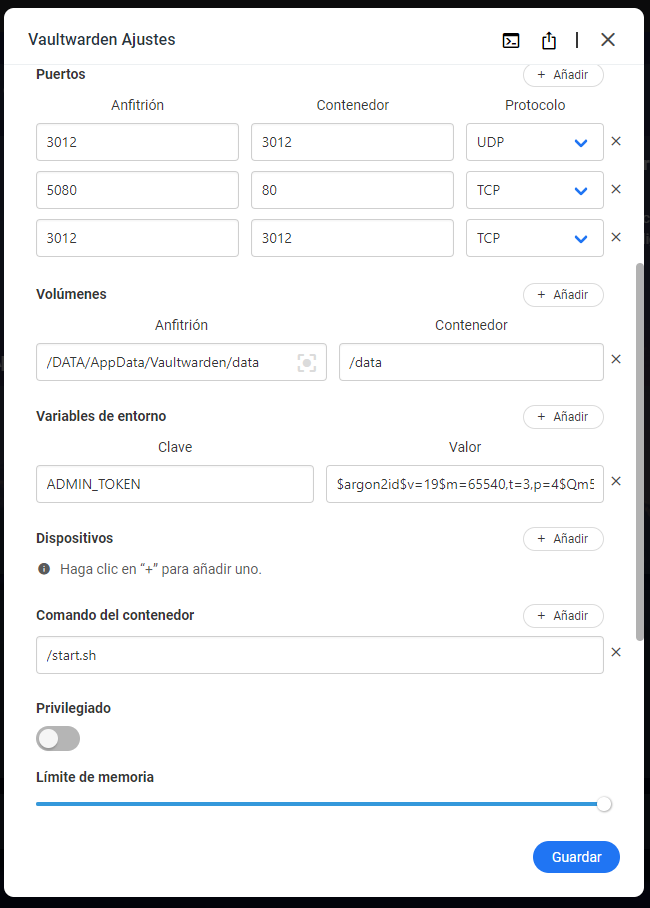Add a new port with the Añadir button

tap(563, 74)
